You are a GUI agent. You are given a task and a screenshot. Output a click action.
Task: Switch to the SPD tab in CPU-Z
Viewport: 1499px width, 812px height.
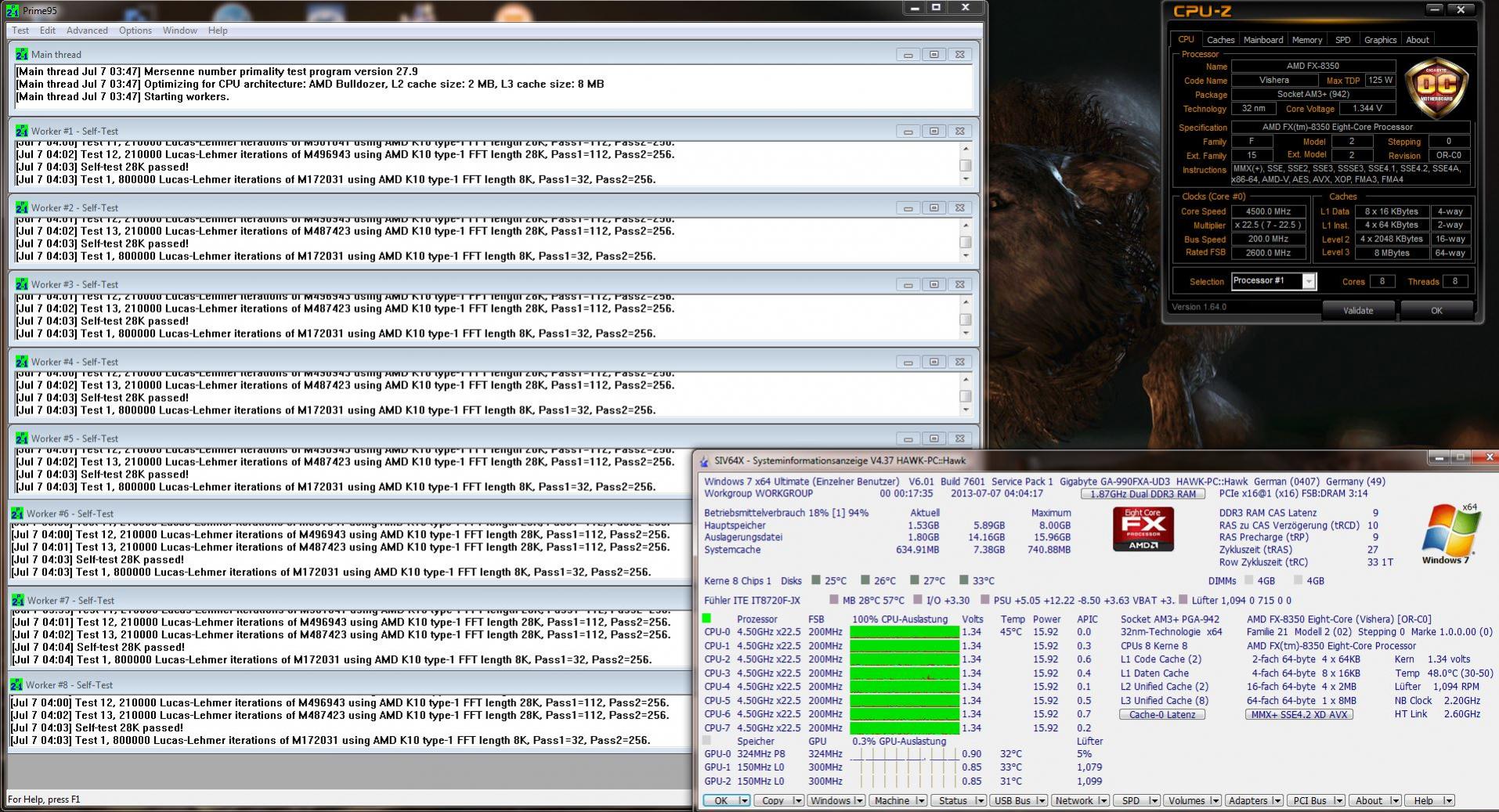click(1343, 40)
